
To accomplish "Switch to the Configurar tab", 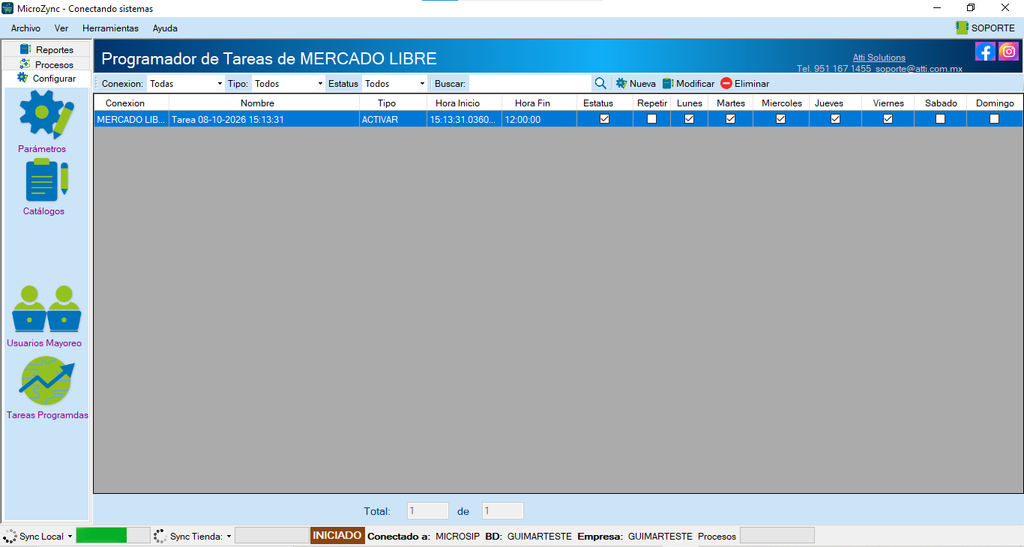I will coord(46,78).
